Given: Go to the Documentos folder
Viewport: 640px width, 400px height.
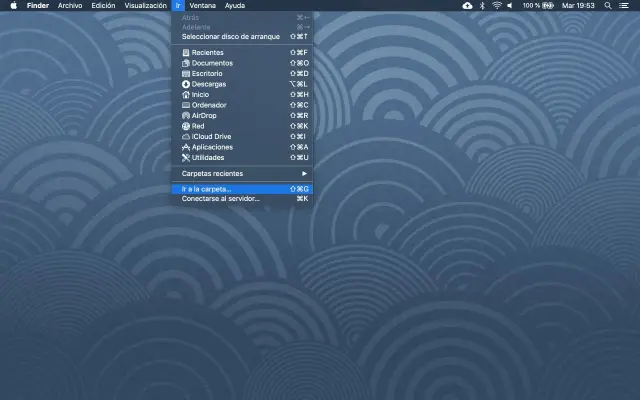Looking at the screenshot, I should point(212,63).
